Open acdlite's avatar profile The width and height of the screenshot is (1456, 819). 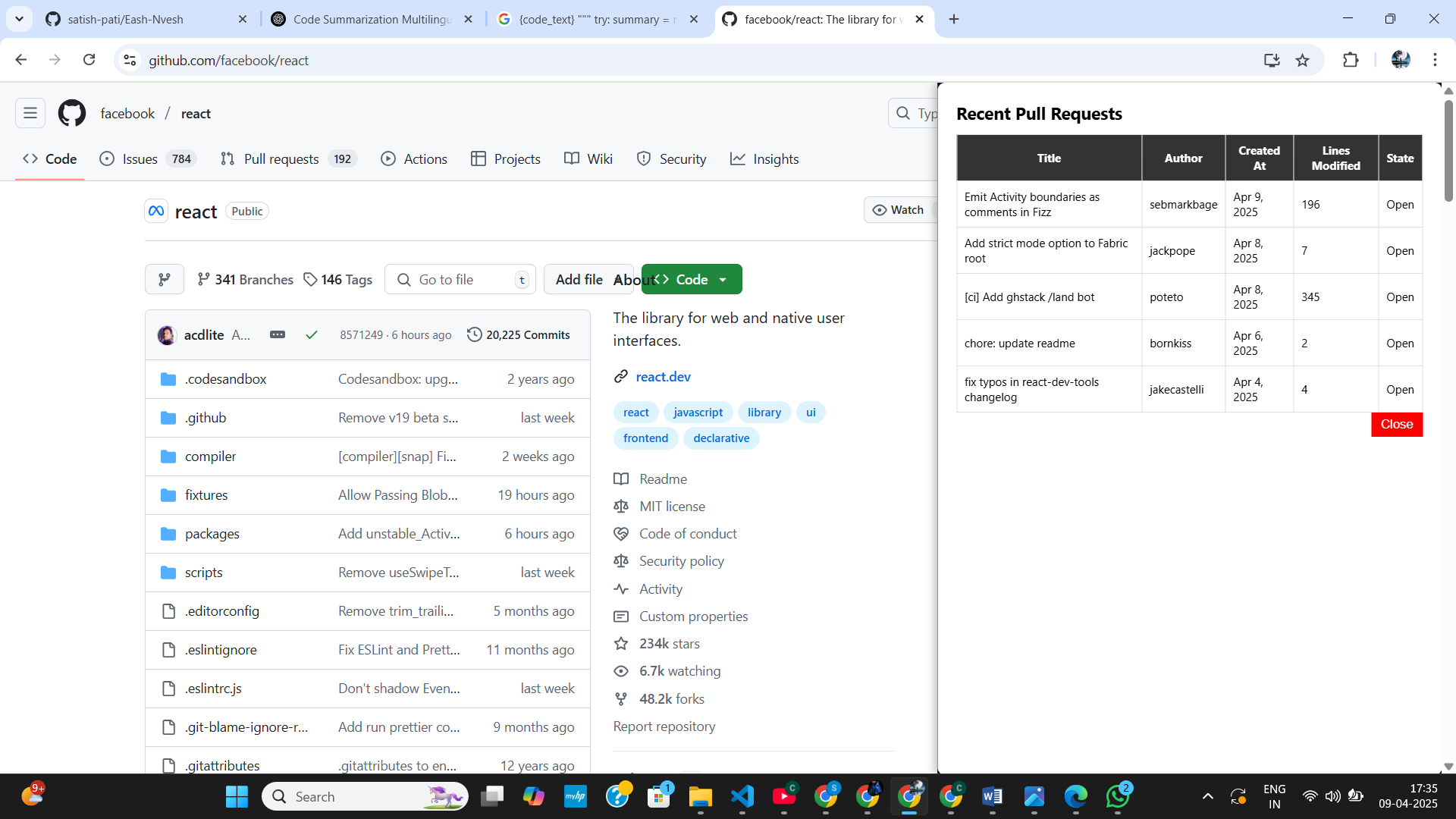click(167, 334)
